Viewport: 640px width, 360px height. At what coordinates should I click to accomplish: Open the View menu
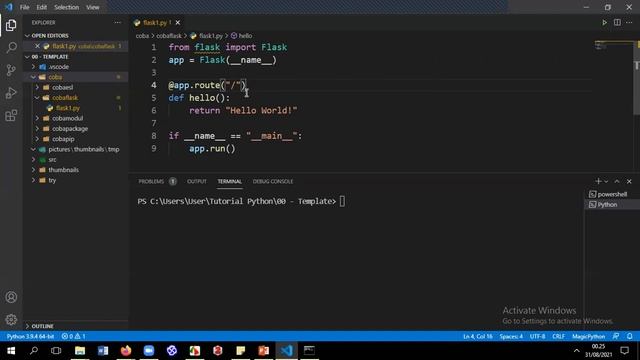[x=93, y=7]
